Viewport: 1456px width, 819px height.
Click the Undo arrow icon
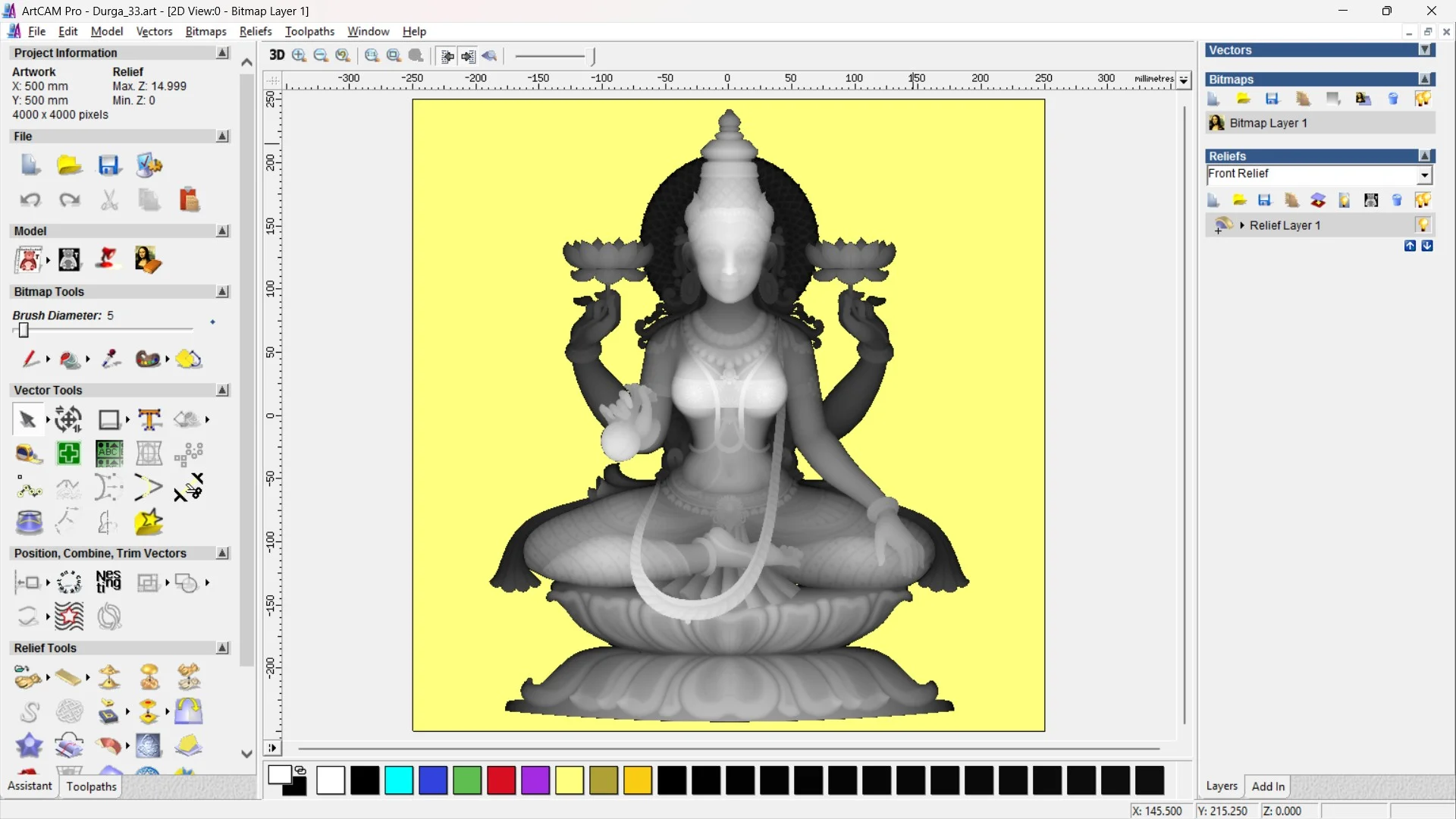click(x=30, y=200)
